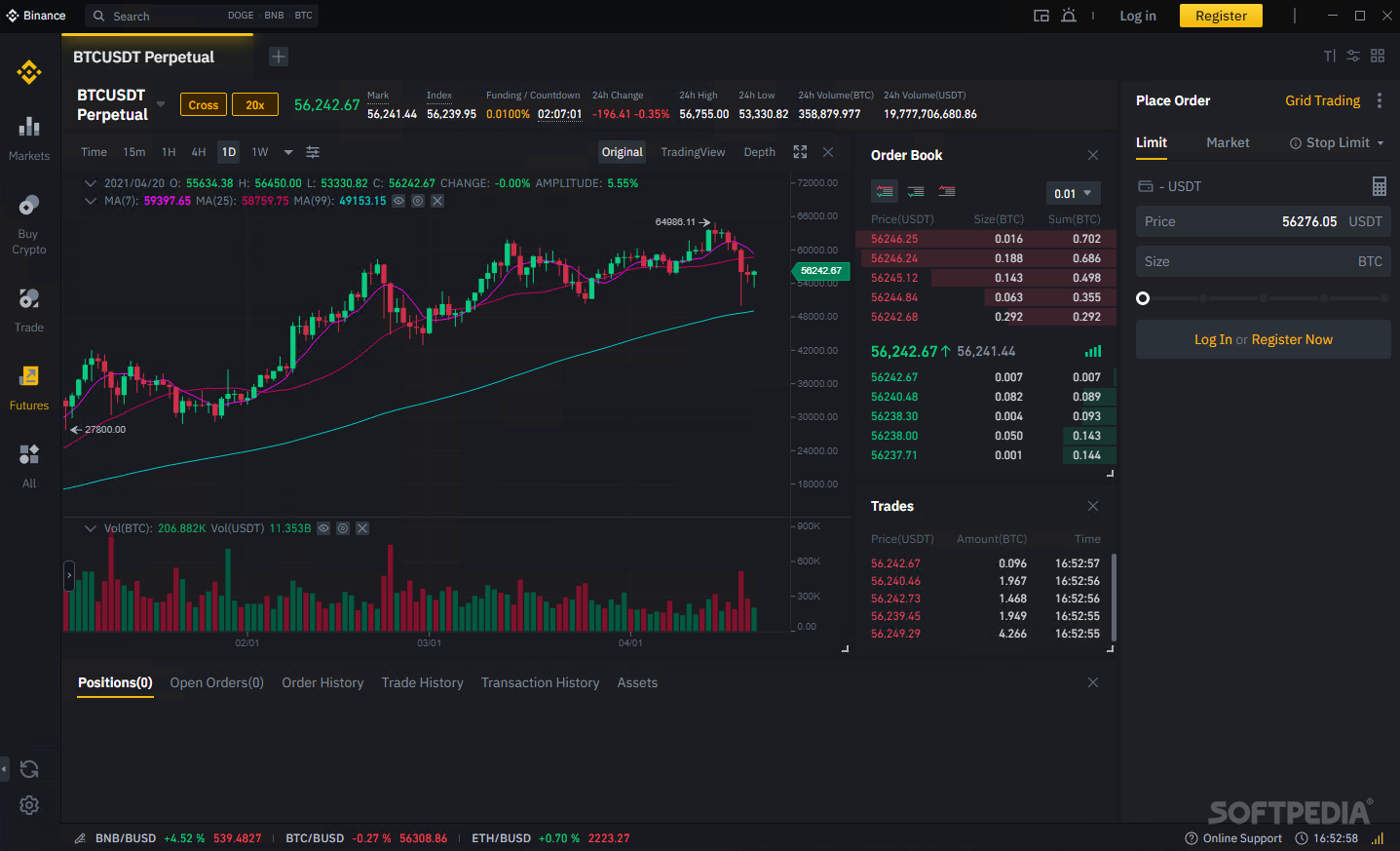Screen dimensions: 1400x851
Task: Switch chart view to Original
Action: pos(623,152)
